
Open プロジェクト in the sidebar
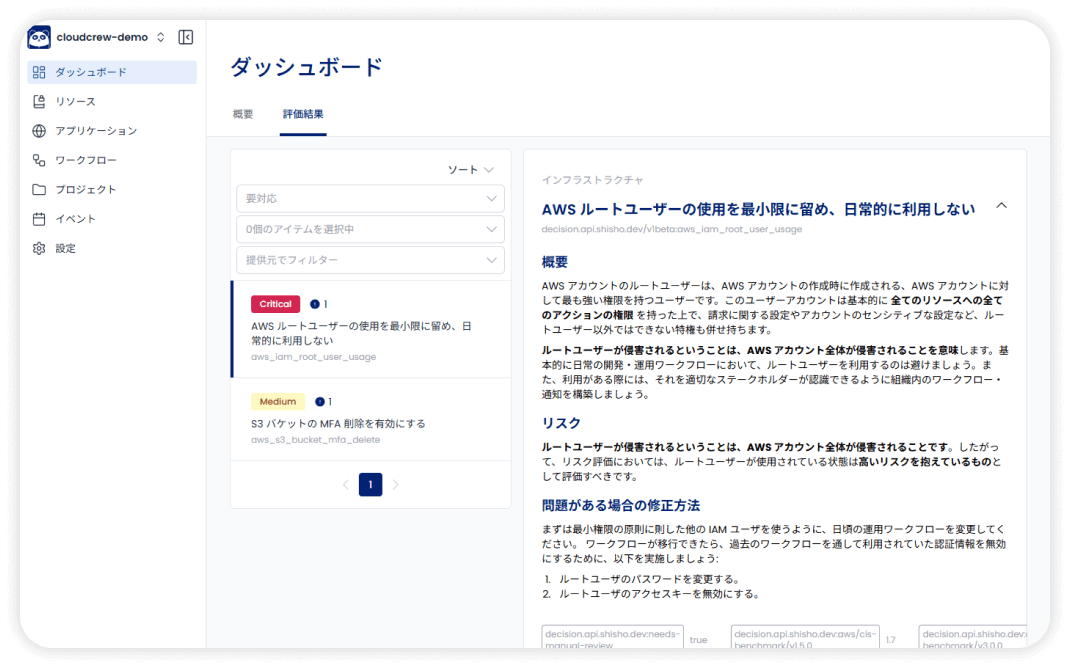pos(112,190)
